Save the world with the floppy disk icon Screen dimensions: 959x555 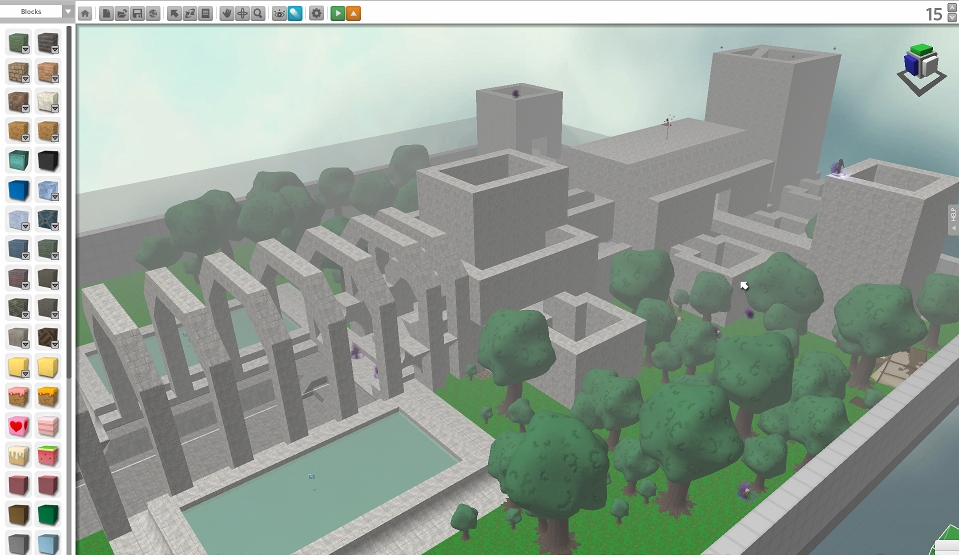(137, 14)
